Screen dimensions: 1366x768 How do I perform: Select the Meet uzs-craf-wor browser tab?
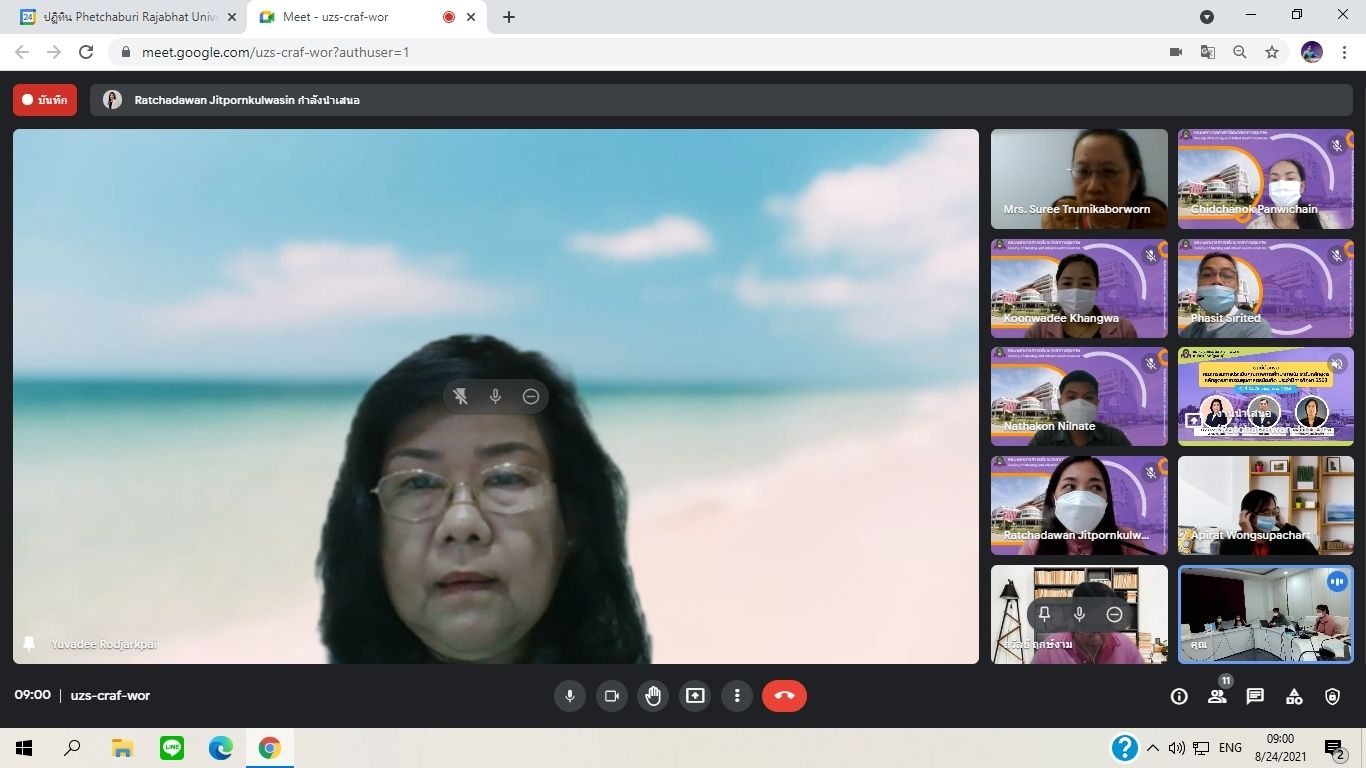pos(350,17)
